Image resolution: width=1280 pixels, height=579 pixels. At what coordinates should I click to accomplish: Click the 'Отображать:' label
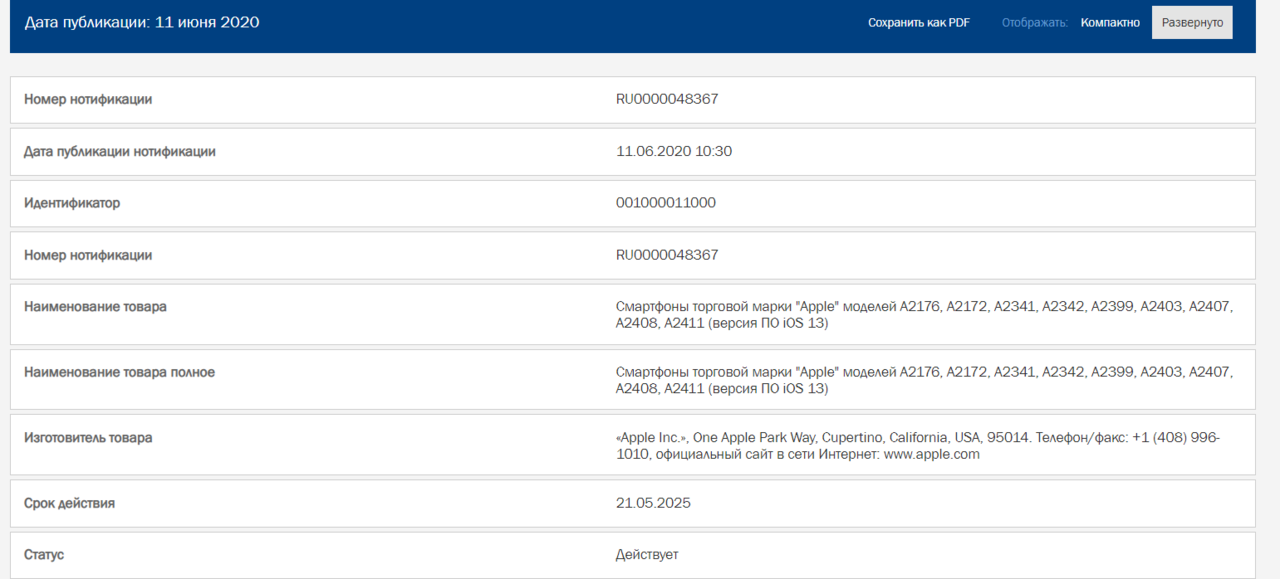click(x=1035, y=23)
